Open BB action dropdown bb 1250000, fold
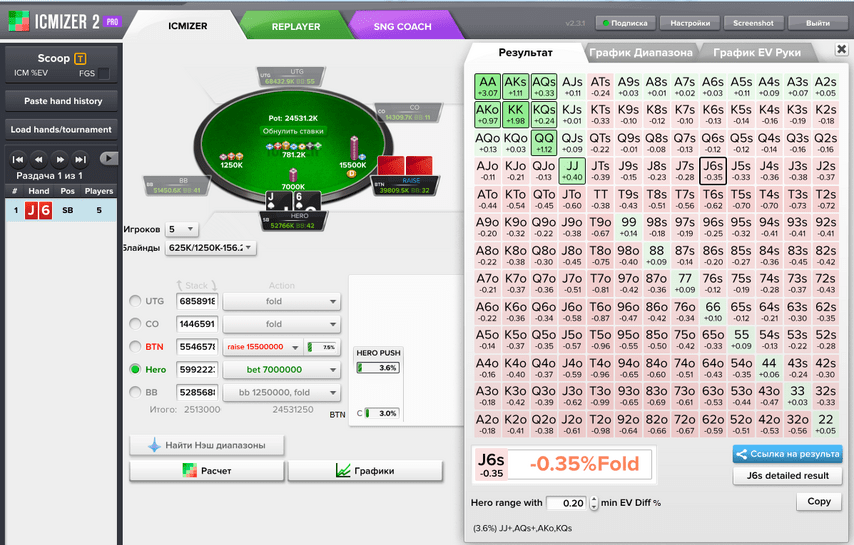Image resolution: width=854 pixels, height=545 pixels. click(x=282, y=393)
